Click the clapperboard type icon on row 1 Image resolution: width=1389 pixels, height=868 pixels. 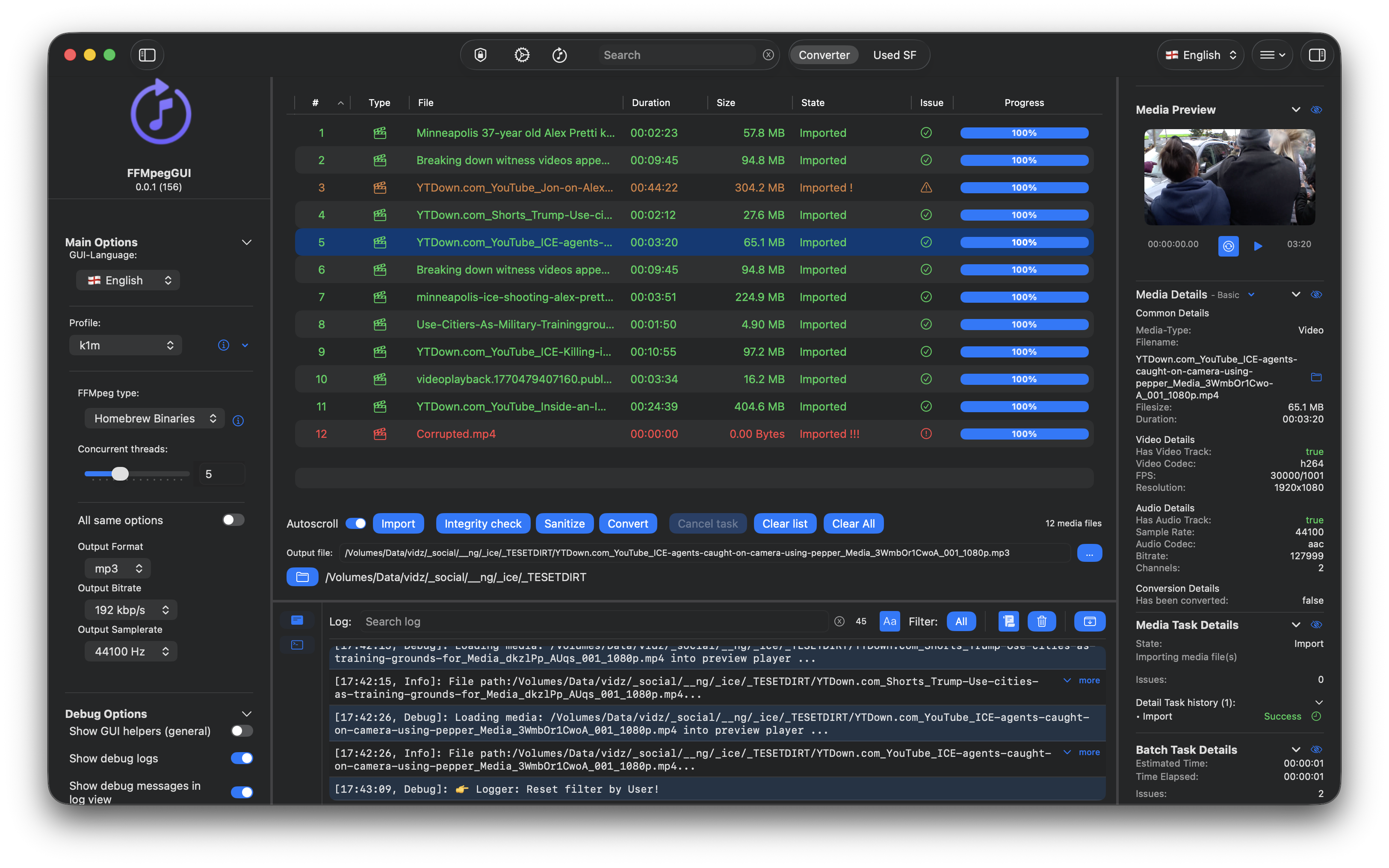coord(379,133)
